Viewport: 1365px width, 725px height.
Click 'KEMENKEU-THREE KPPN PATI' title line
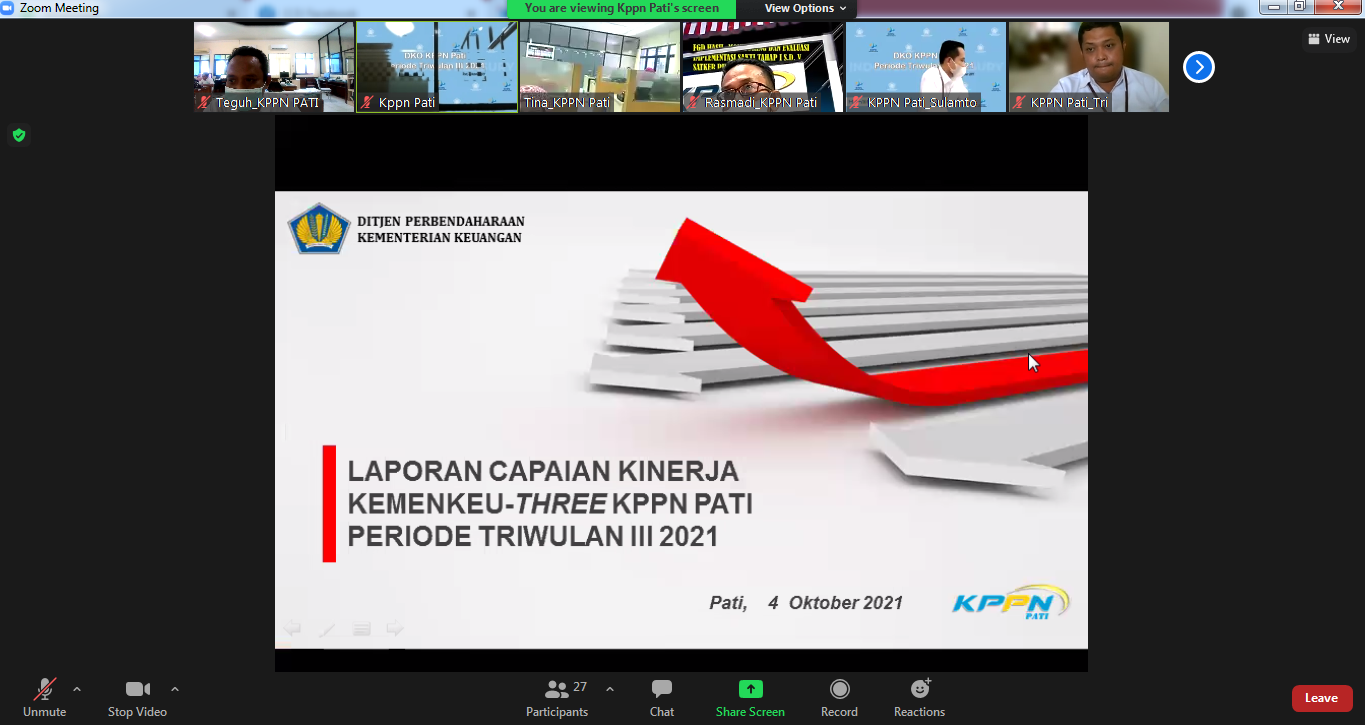tap(550, 504)
